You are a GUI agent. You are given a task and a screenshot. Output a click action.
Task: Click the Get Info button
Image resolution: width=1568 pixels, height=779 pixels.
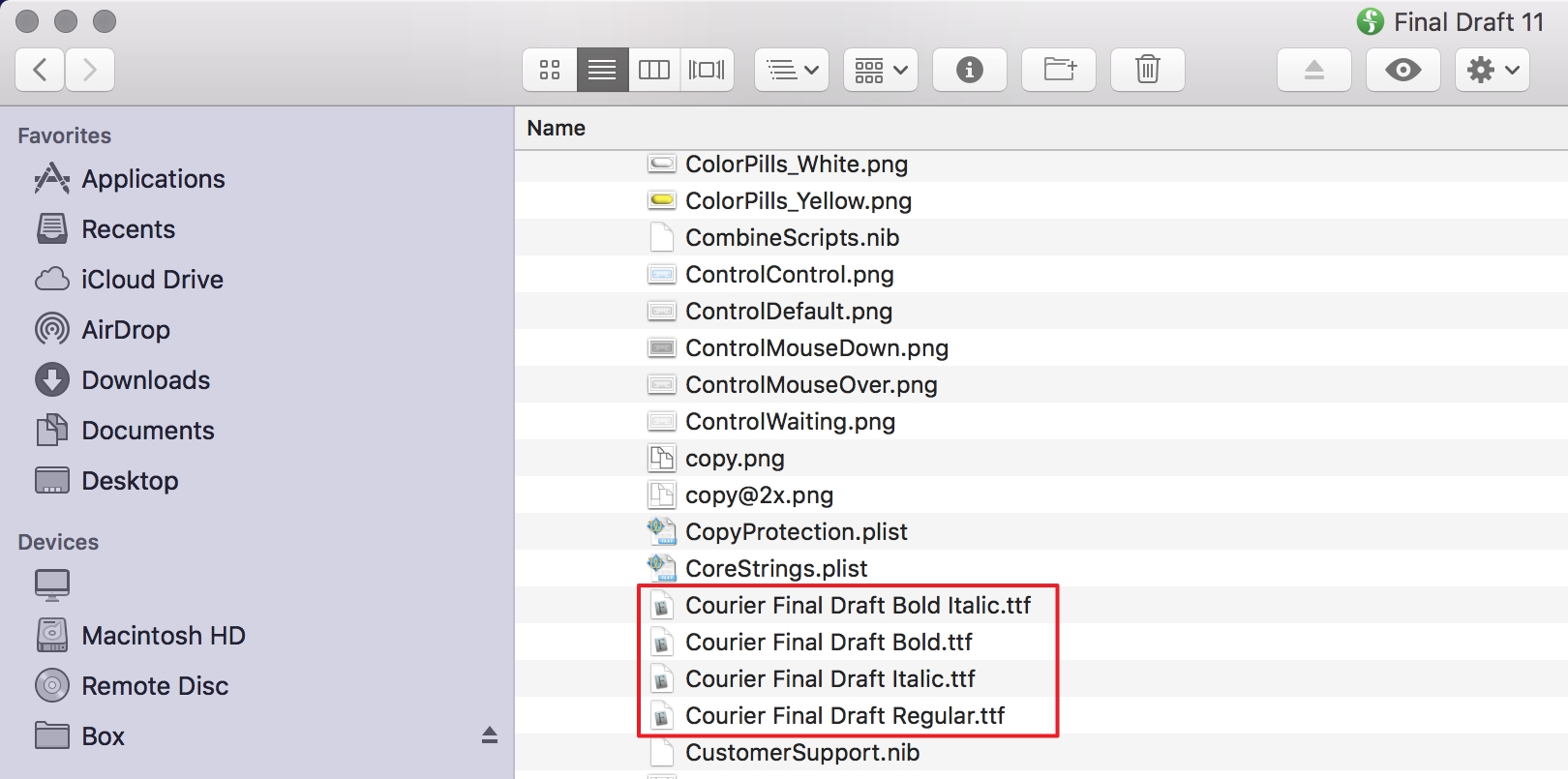(970, 70)
